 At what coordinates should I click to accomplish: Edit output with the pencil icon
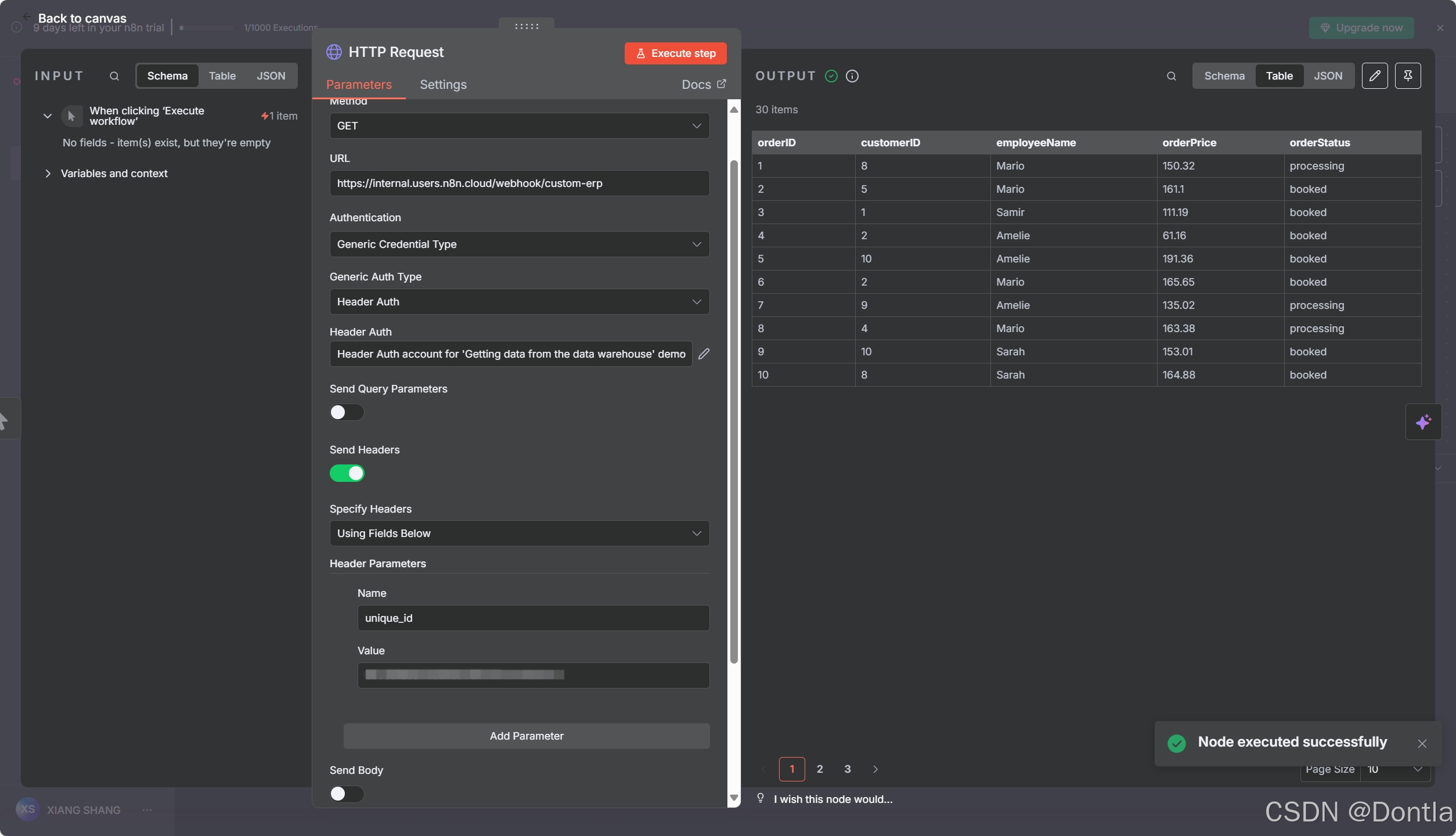[x=1375, y=76]
